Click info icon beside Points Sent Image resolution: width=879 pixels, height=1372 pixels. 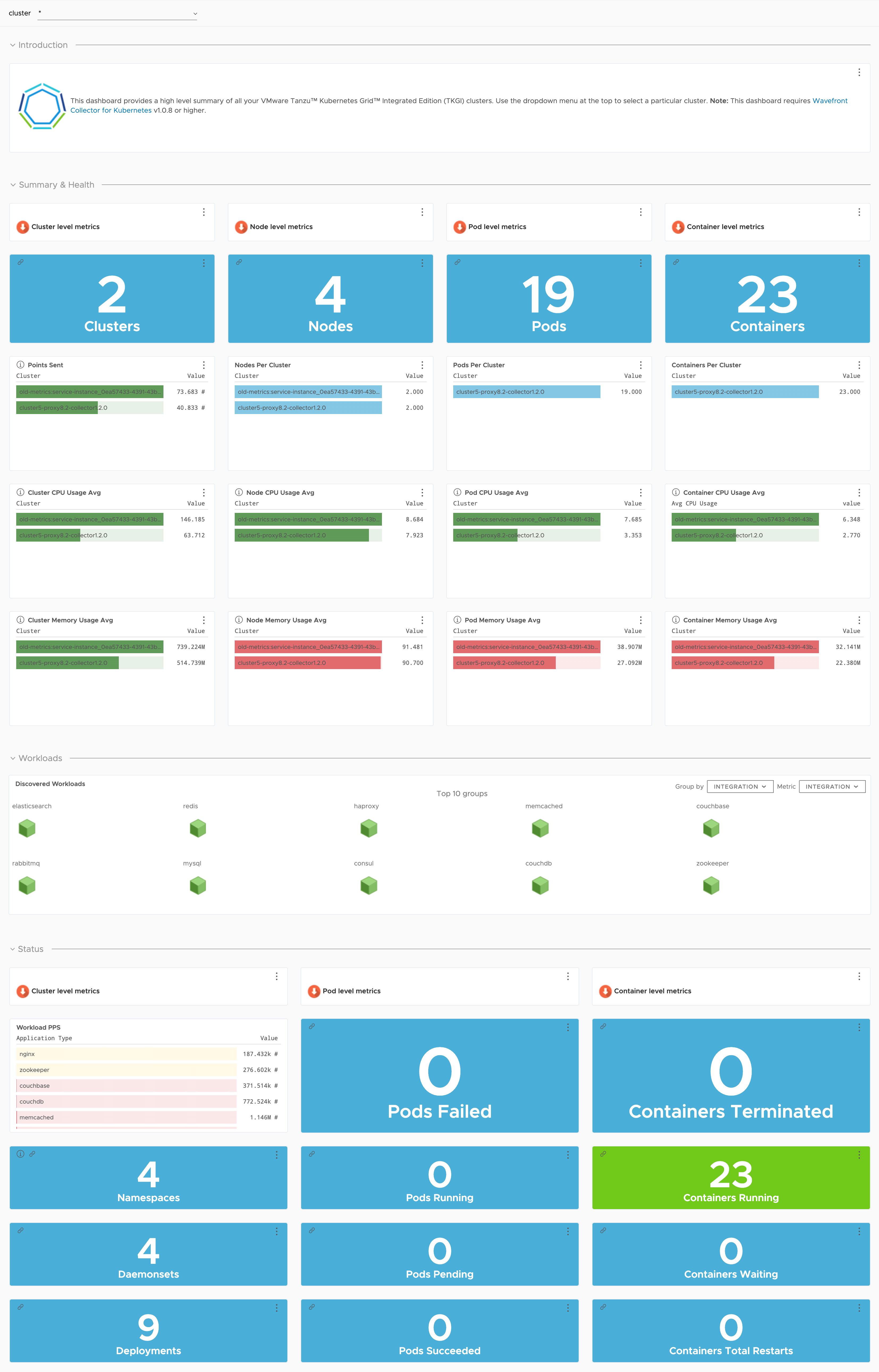[20, 365]
